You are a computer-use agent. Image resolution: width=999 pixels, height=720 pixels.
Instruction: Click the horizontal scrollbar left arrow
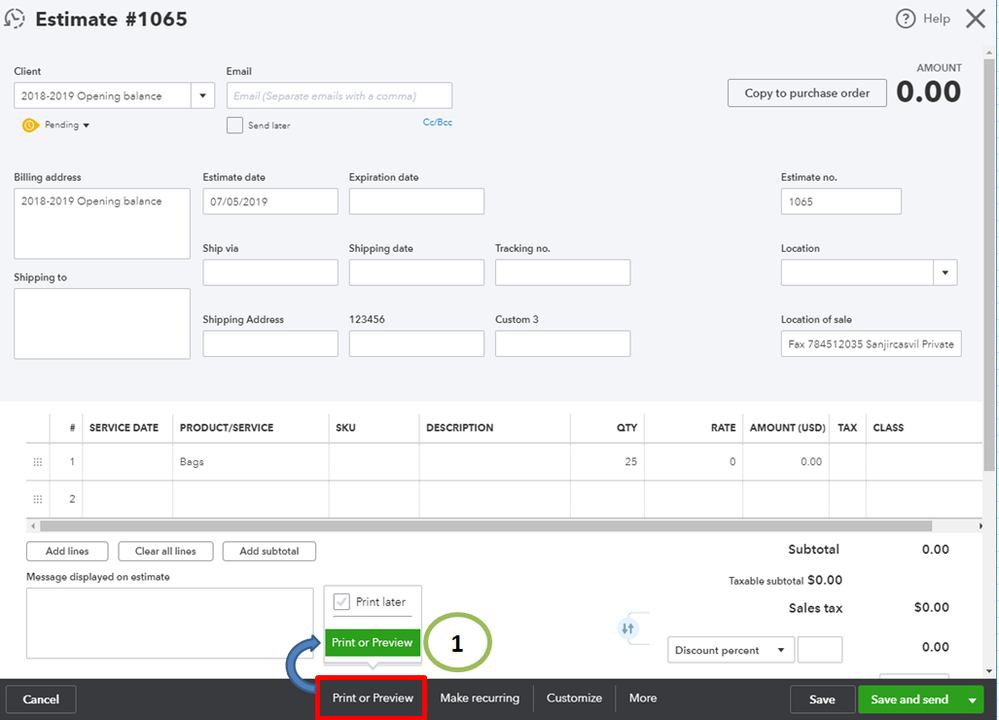[x=32, y=526]
